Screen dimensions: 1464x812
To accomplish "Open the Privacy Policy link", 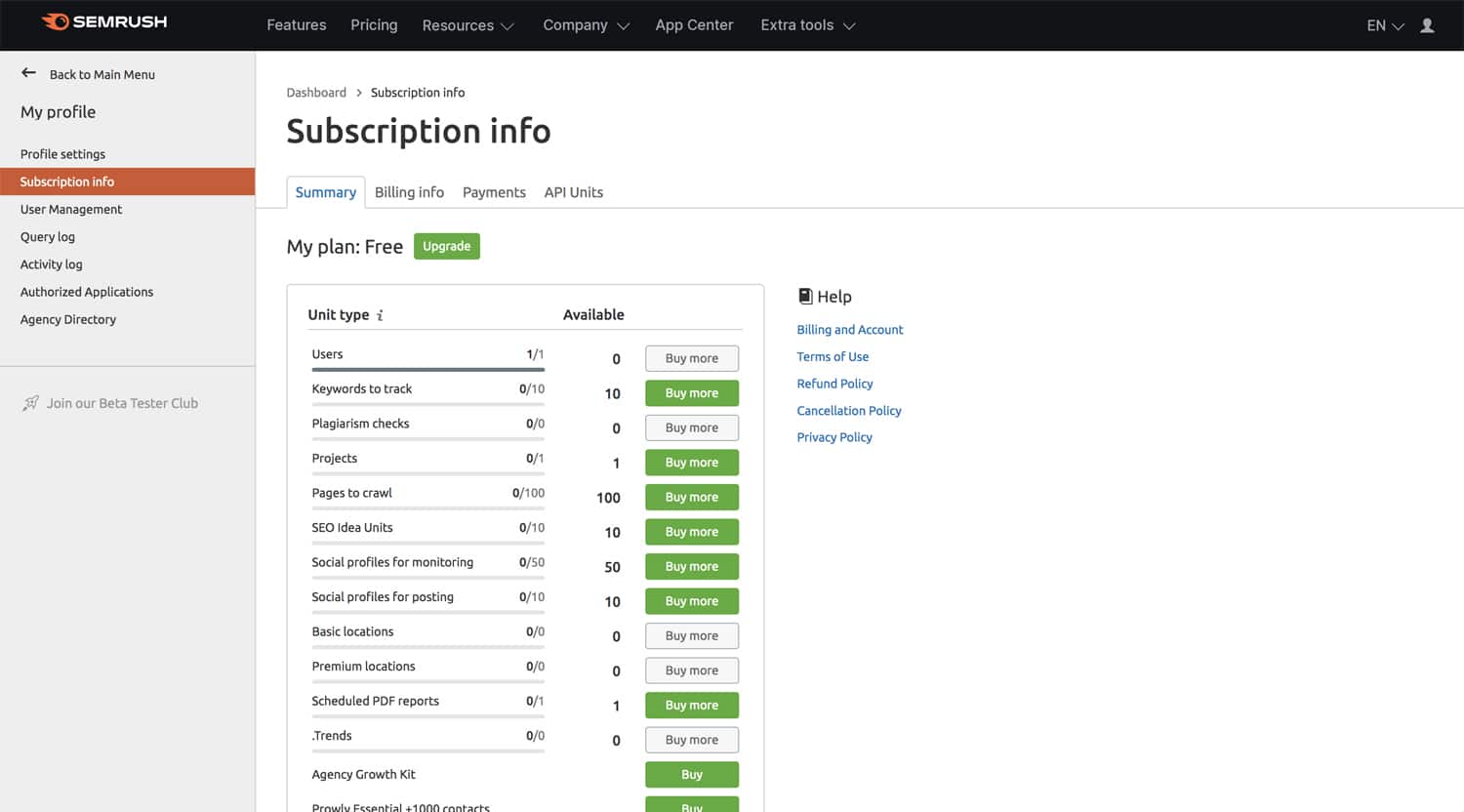I will pyautogui.click(x=834, y=437).
